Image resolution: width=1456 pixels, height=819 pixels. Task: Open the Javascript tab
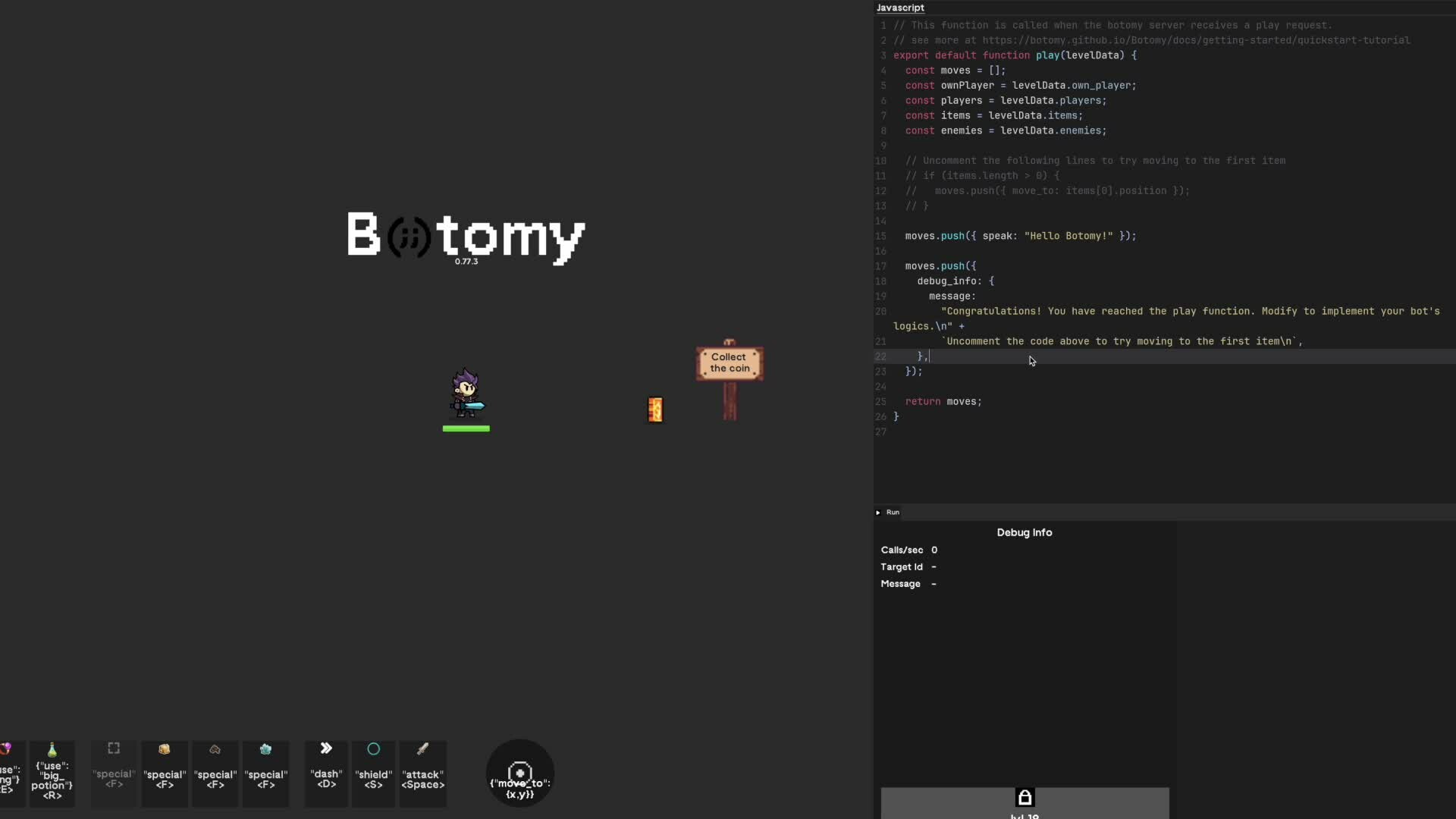coord(900,8)
